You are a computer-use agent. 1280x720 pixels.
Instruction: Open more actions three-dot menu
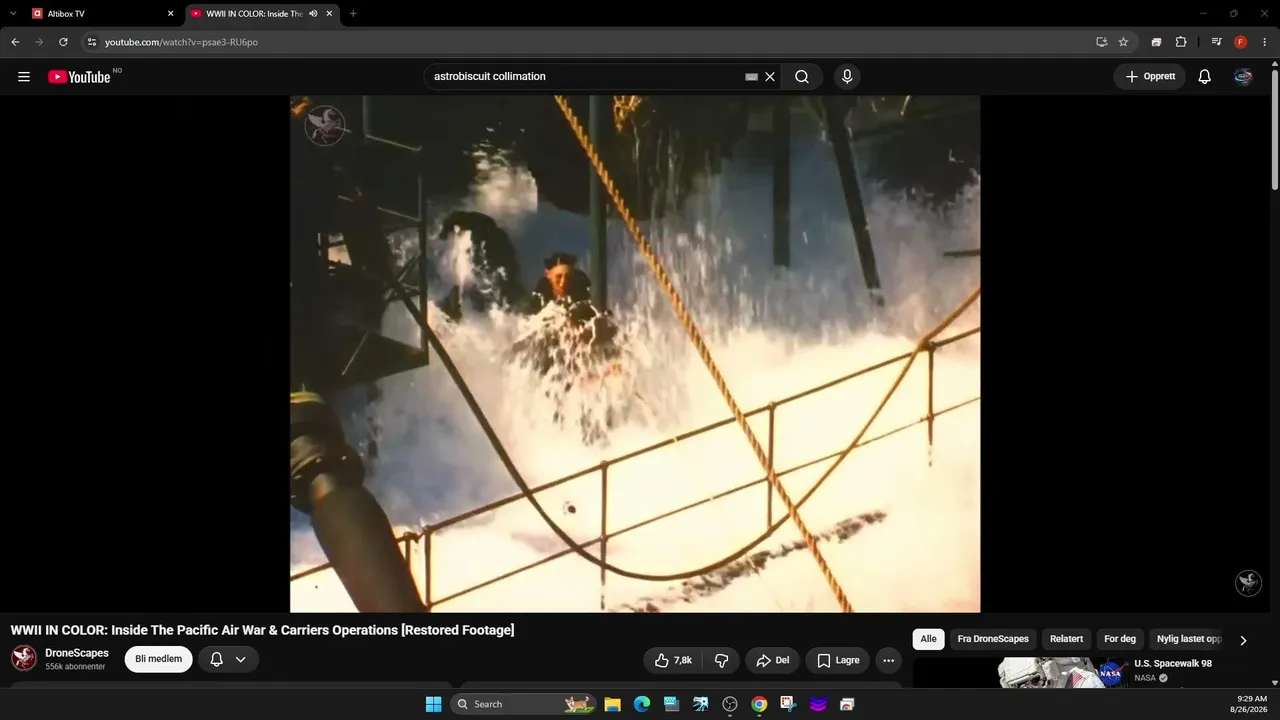coord(888,660)
